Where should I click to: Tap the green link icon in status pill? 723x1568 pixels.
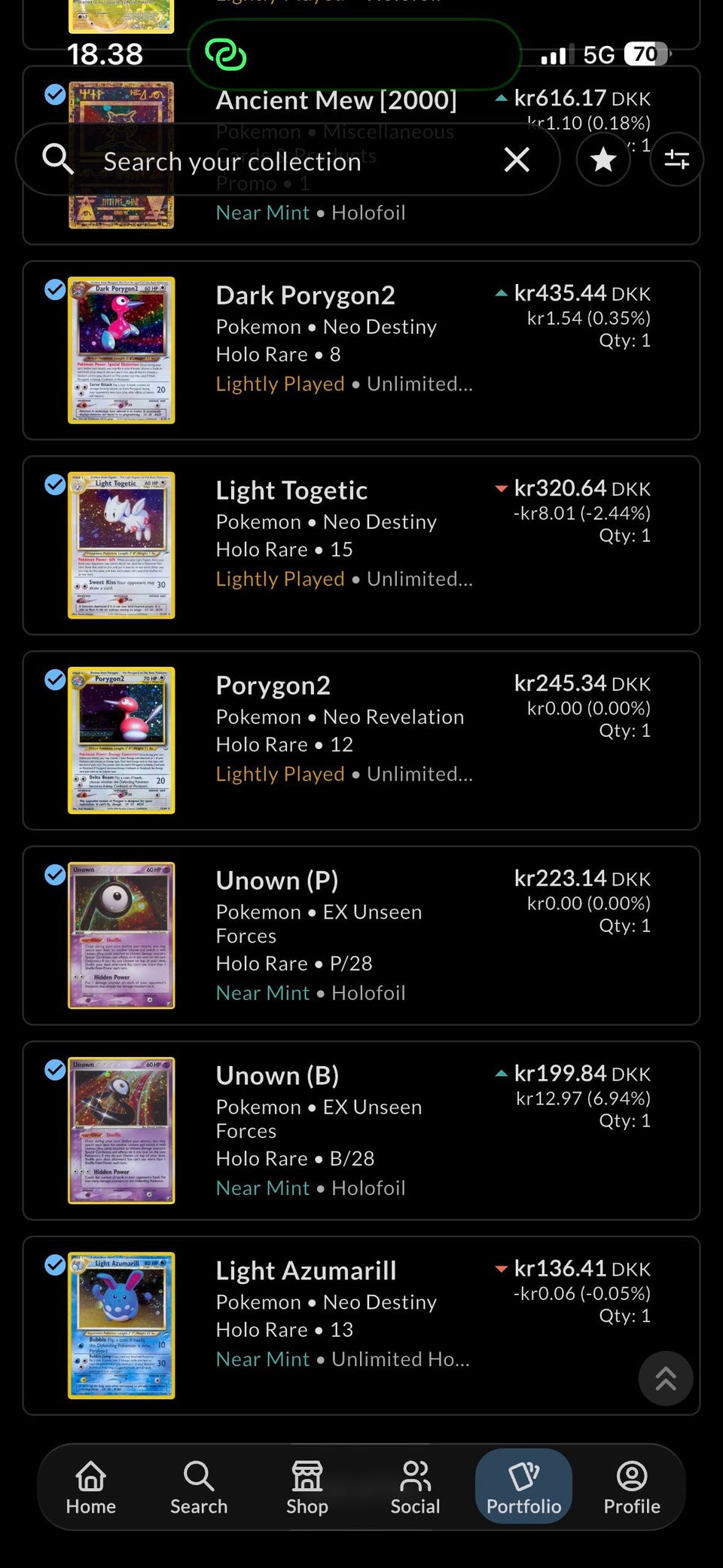pos(226,54)
